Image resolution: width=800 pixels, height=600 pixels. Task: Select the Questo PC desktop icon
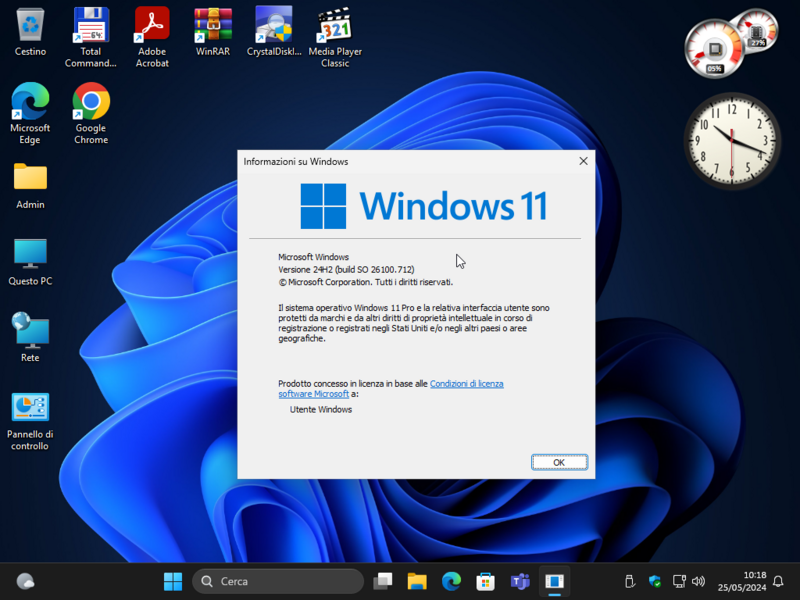click(x=30, y=262)
